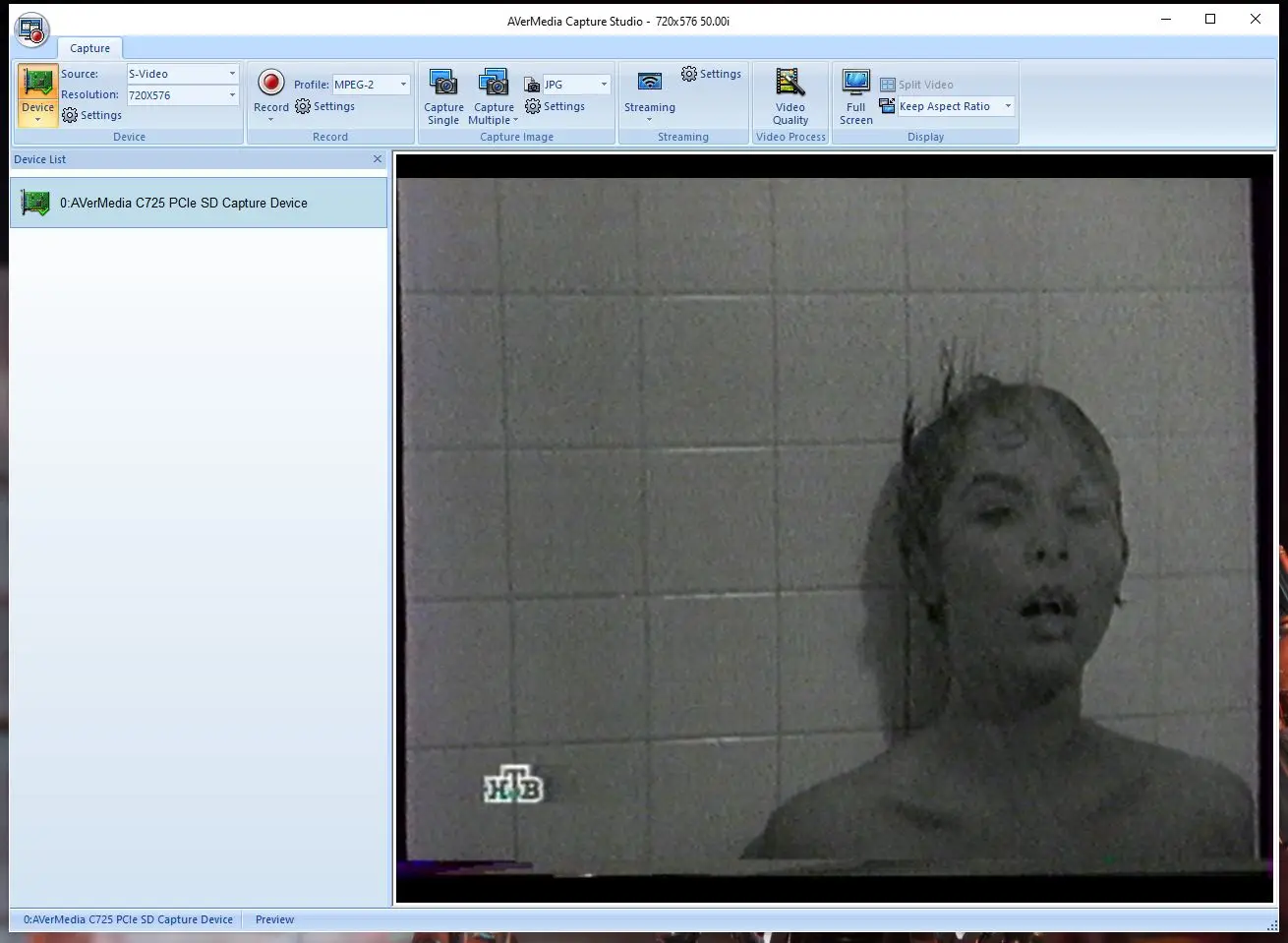
Task: Click the status bar device name text
Action: click(128, 919)
